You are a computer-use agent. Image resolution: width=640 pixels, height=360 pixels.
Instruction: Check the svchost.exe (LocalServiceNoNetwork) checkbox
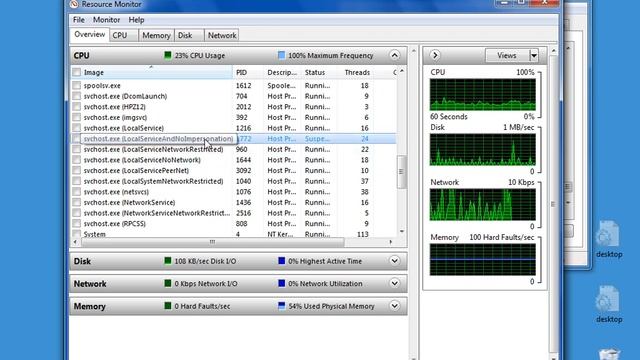point(76,160)
